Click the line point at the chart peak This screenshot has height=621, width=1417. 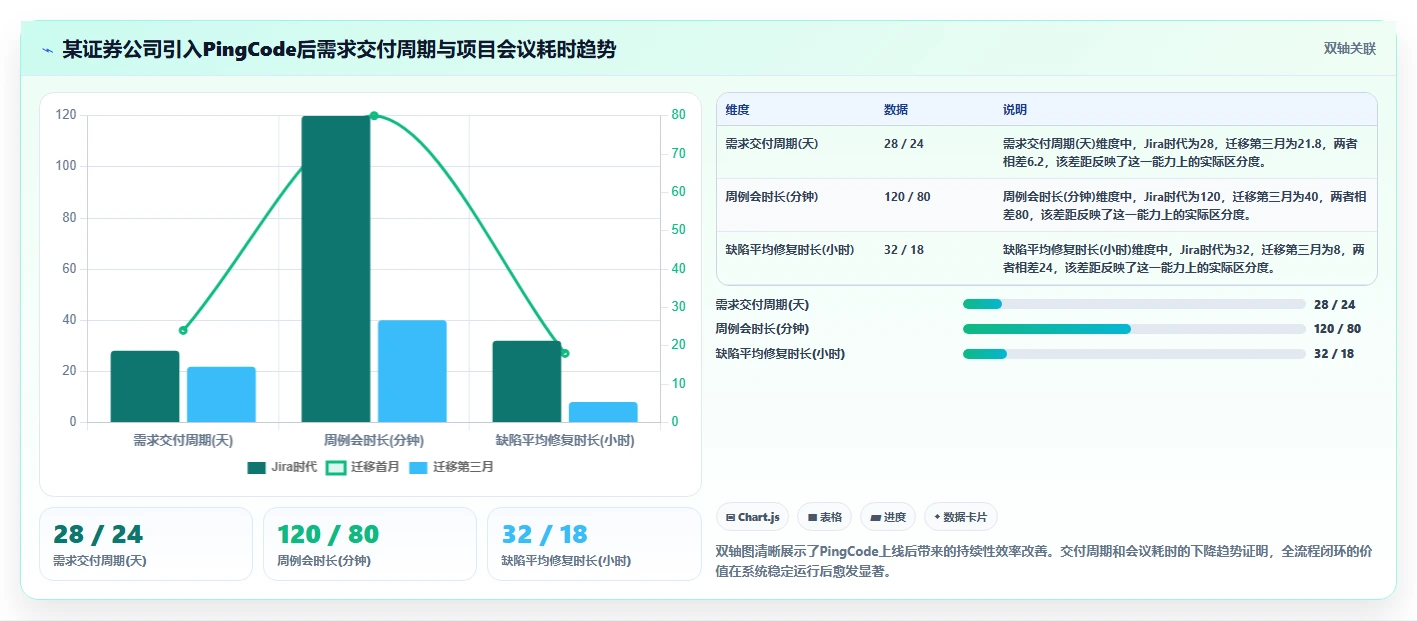pos(374,116)
